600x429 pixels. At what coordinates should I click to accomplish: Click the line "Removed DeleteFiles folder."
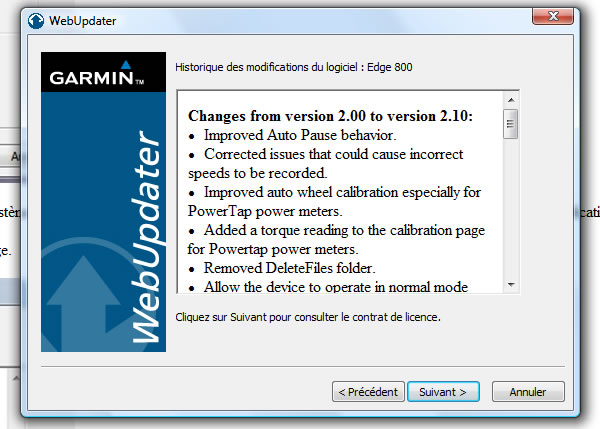(x=289, y=268)
